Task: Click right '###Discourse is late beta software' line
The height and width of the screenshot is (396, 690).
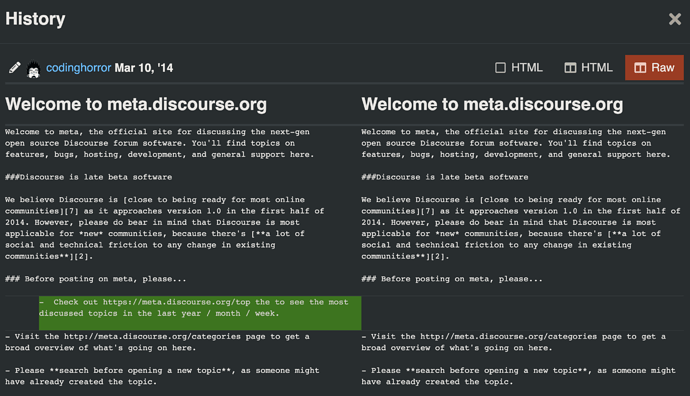Action: coord(445,177)
